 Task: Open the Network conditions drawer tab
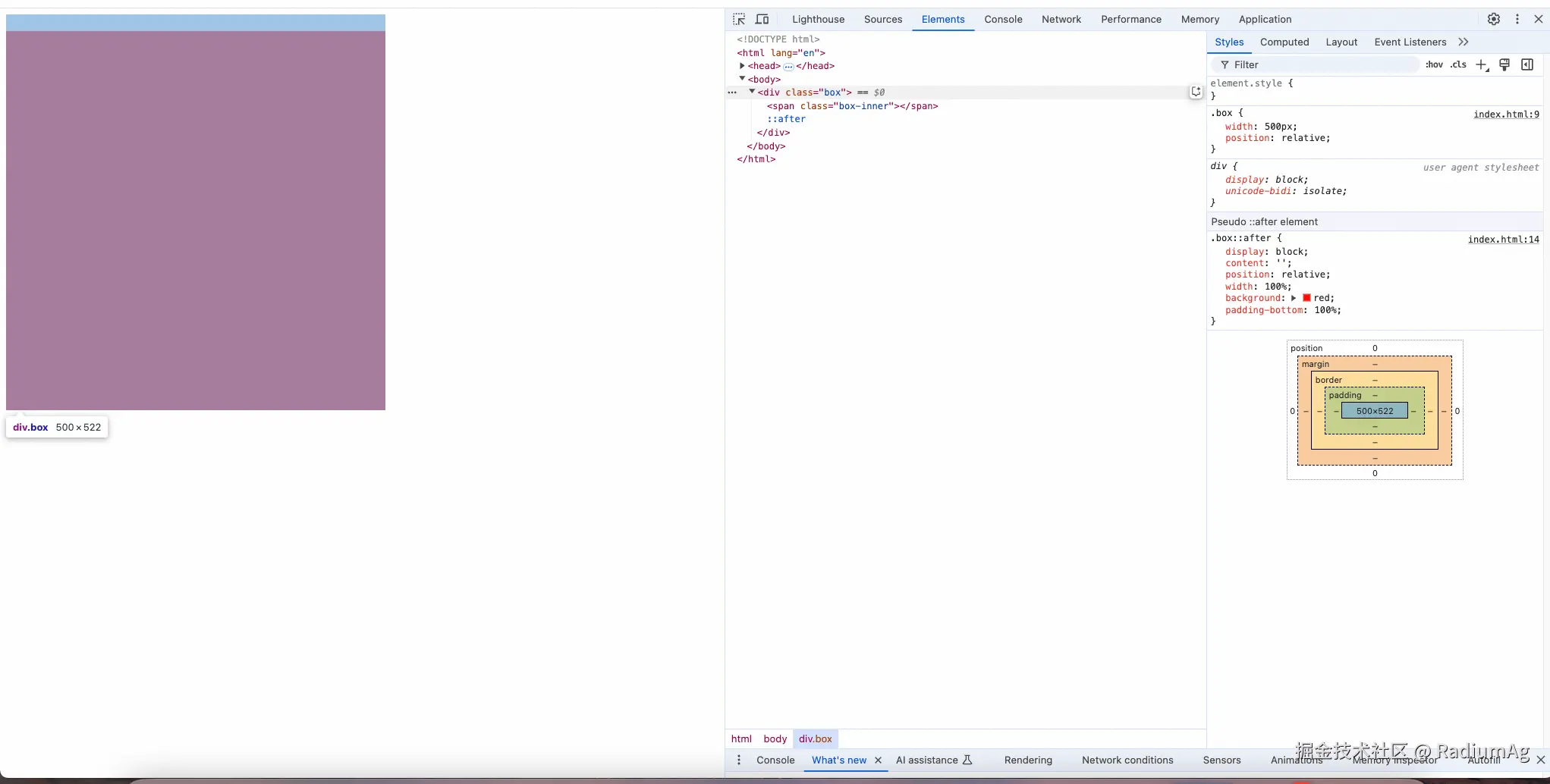pyautogui.click(x=1127, y=760)
